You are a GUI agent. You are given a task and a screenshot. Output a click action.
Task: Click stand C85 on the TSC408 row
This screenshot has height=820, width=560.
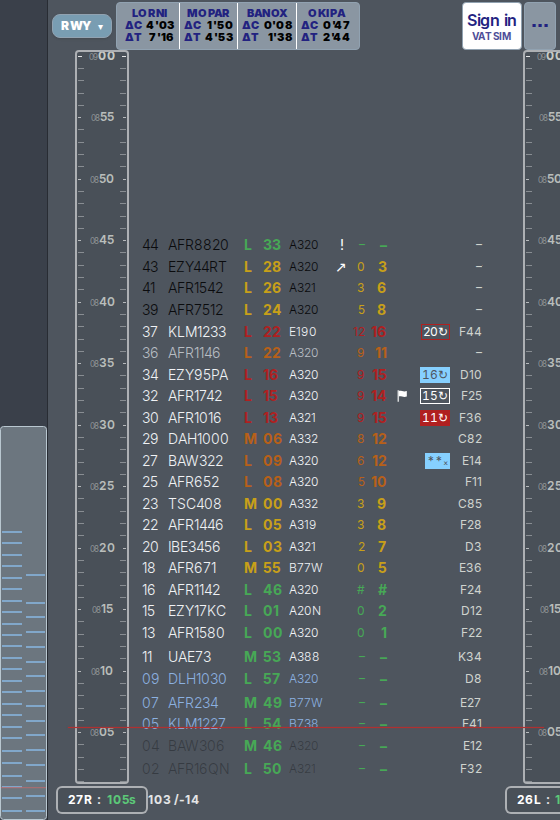[x=470, y=503]
